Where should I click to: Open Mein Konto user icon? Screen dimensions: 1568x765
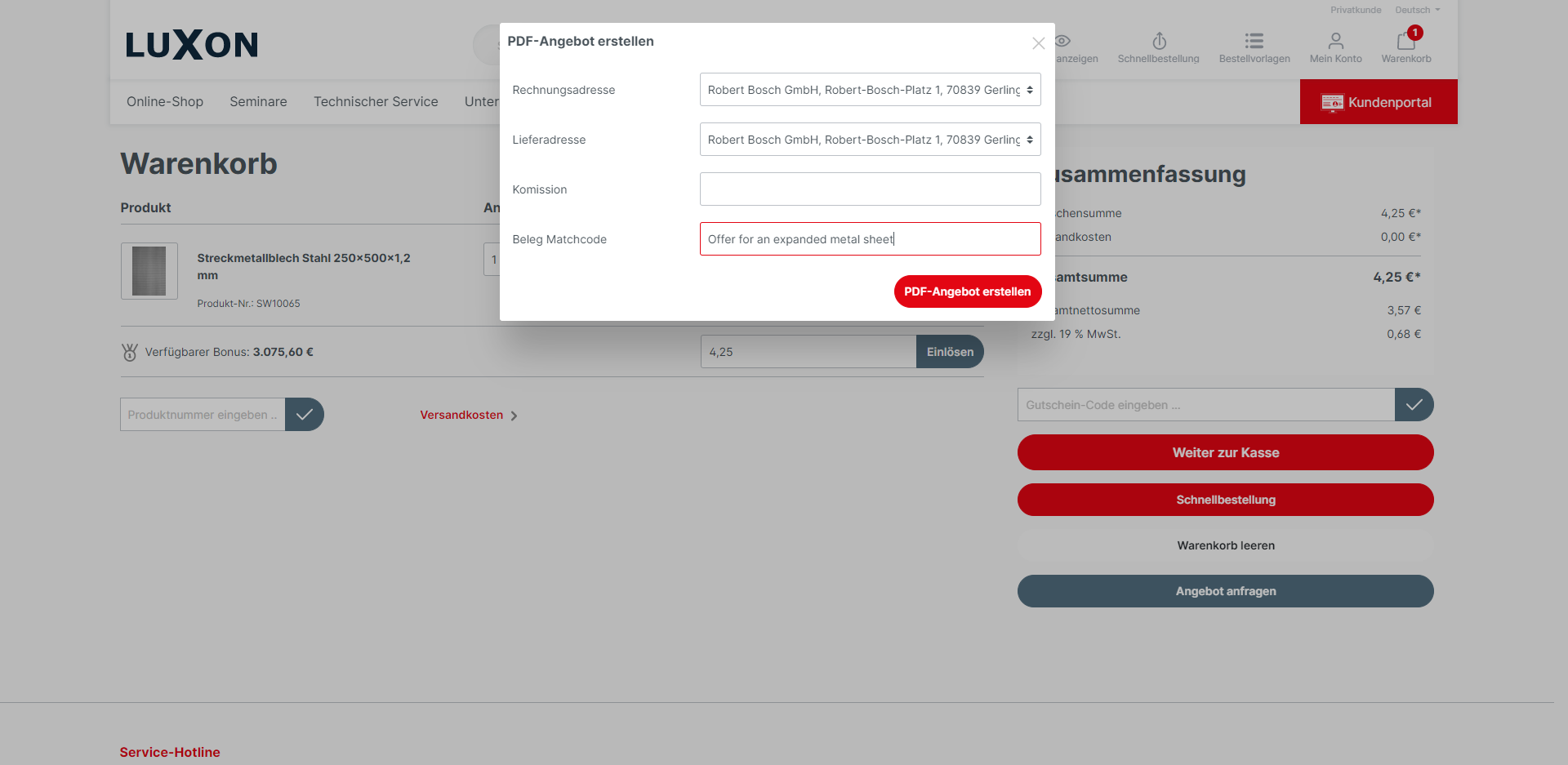pos(1335,42)
